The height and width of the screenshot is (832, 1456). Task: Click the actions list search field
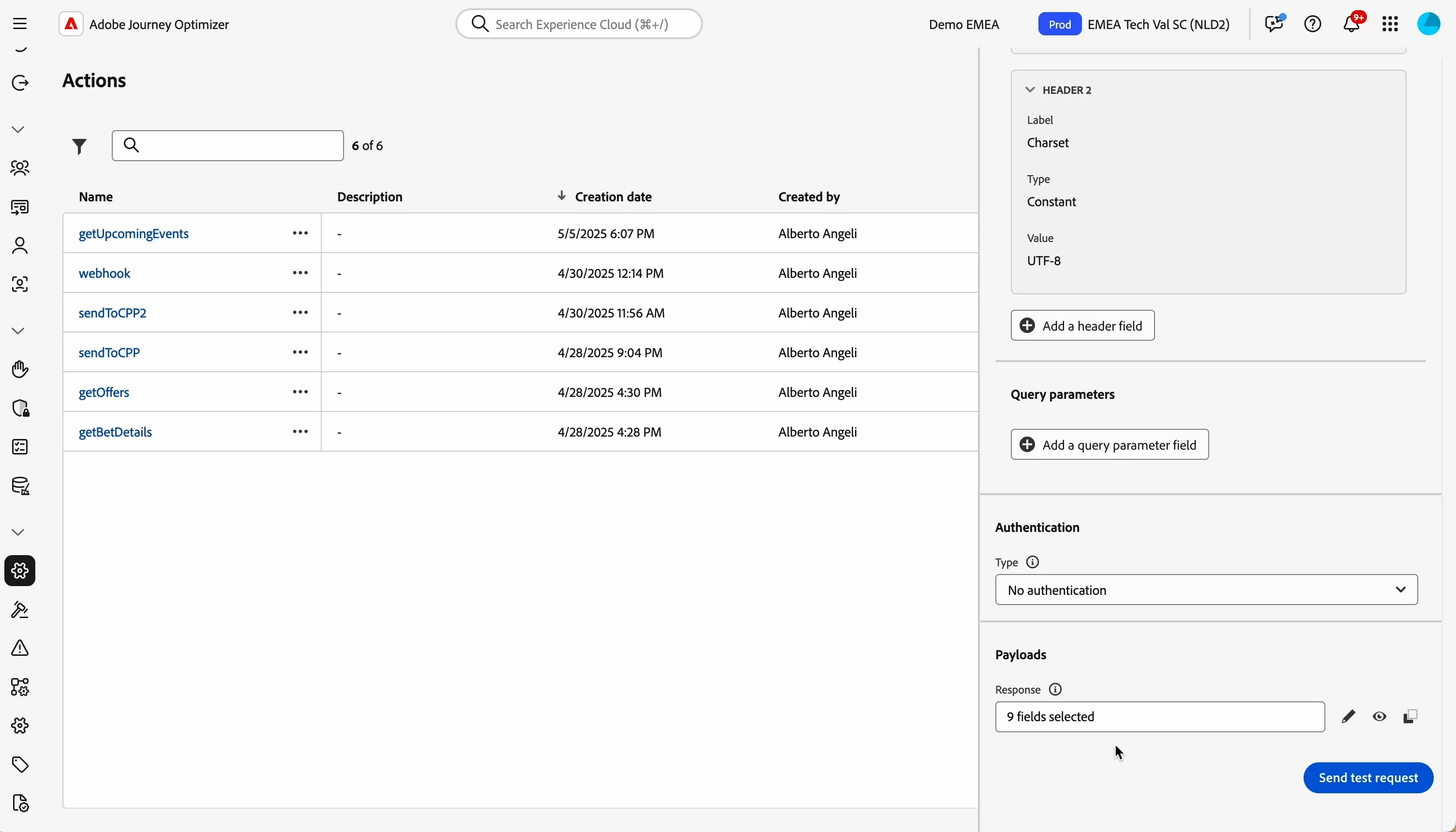point(228,146)
